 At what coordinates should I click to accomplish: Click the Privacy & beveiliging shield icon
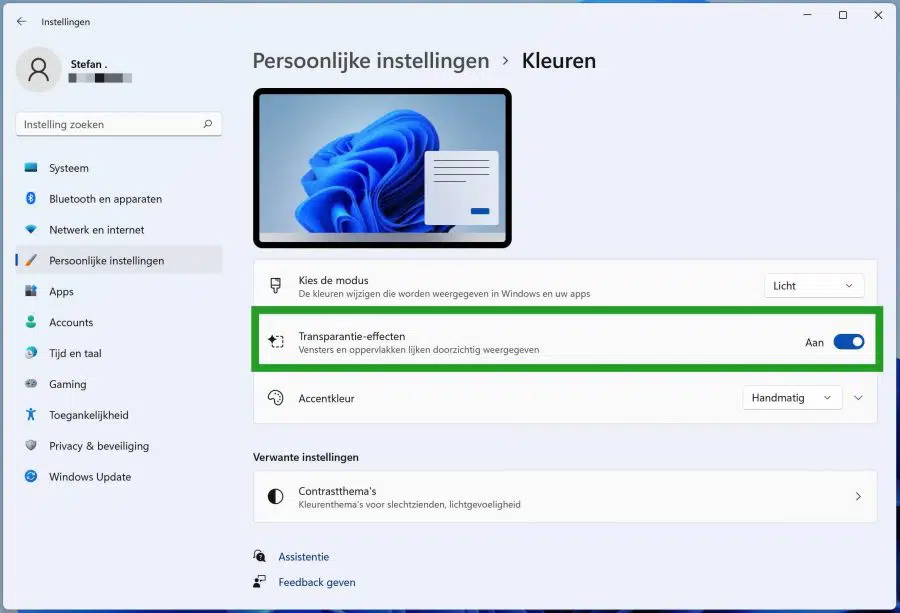click(x=31, y=445)
